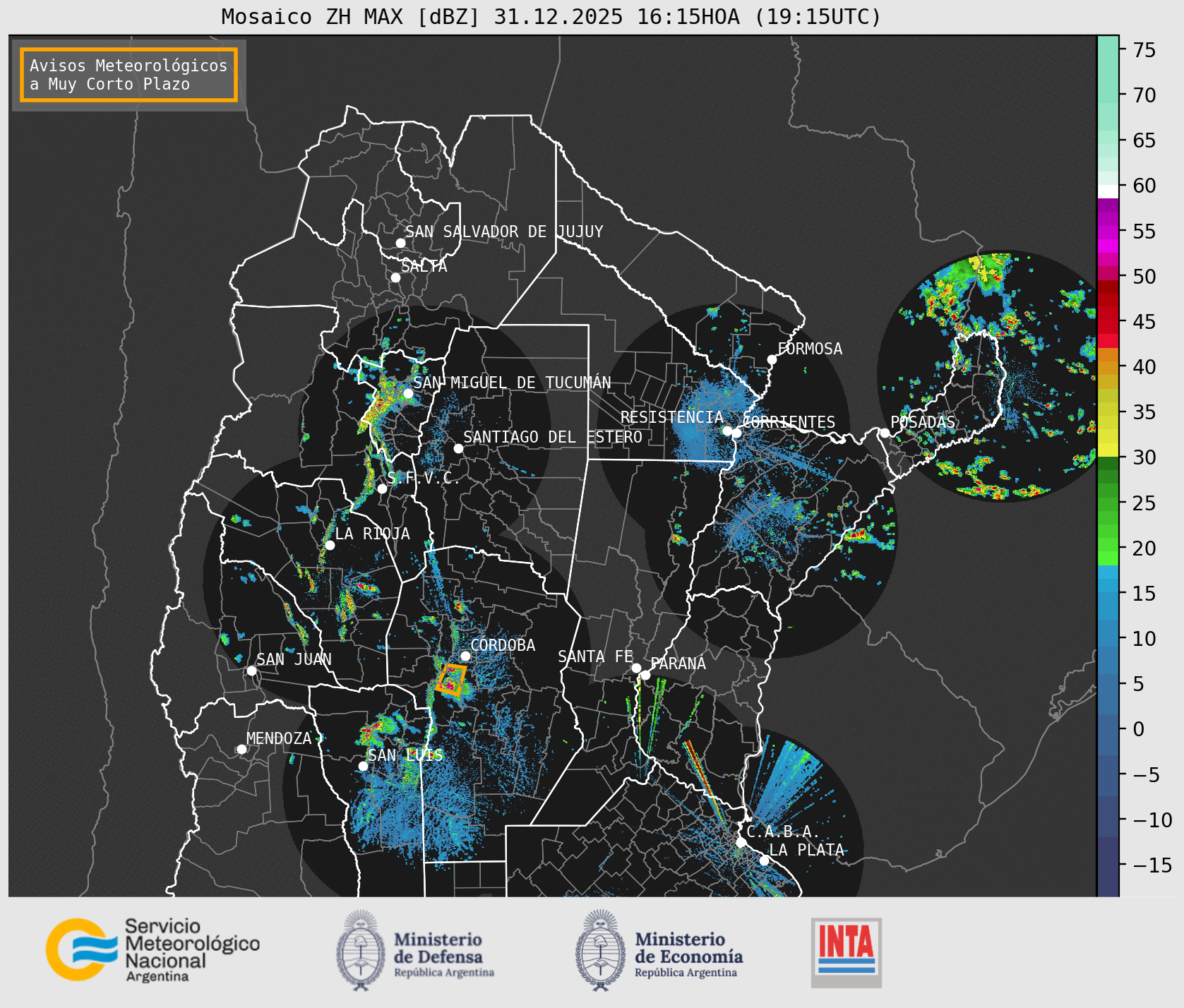Click the S.F.V.C. city marker
1184x1008 pixels.
[382, 488]
